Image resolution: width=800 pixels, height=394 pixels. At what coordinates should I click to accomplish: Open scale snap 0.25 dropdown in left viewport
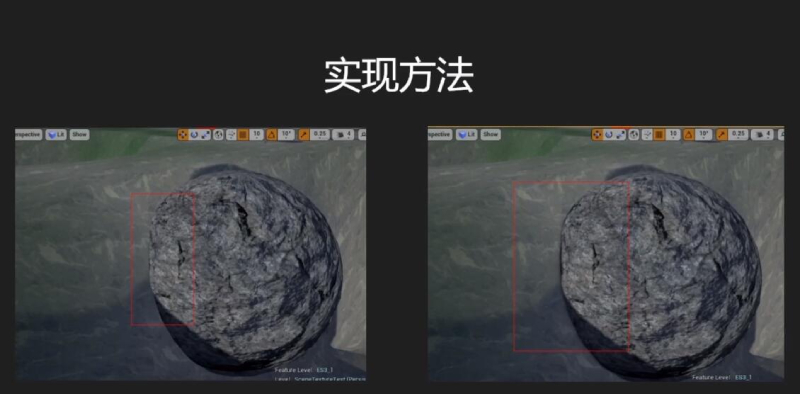coord(320,135)
